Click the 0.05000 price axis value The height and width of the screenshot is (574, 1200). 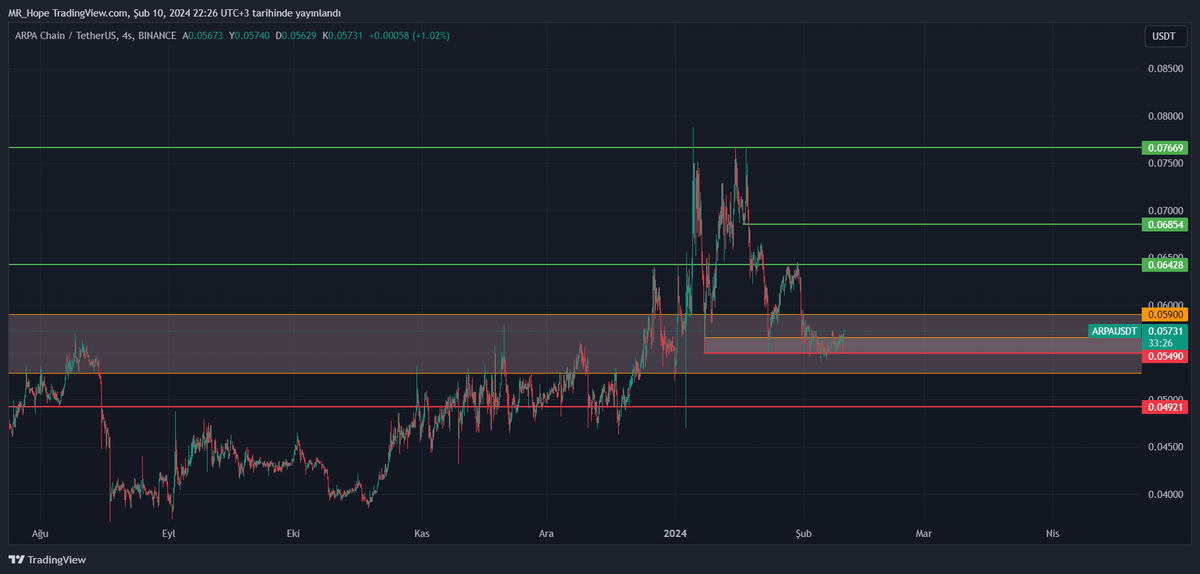coord(1166,396)
